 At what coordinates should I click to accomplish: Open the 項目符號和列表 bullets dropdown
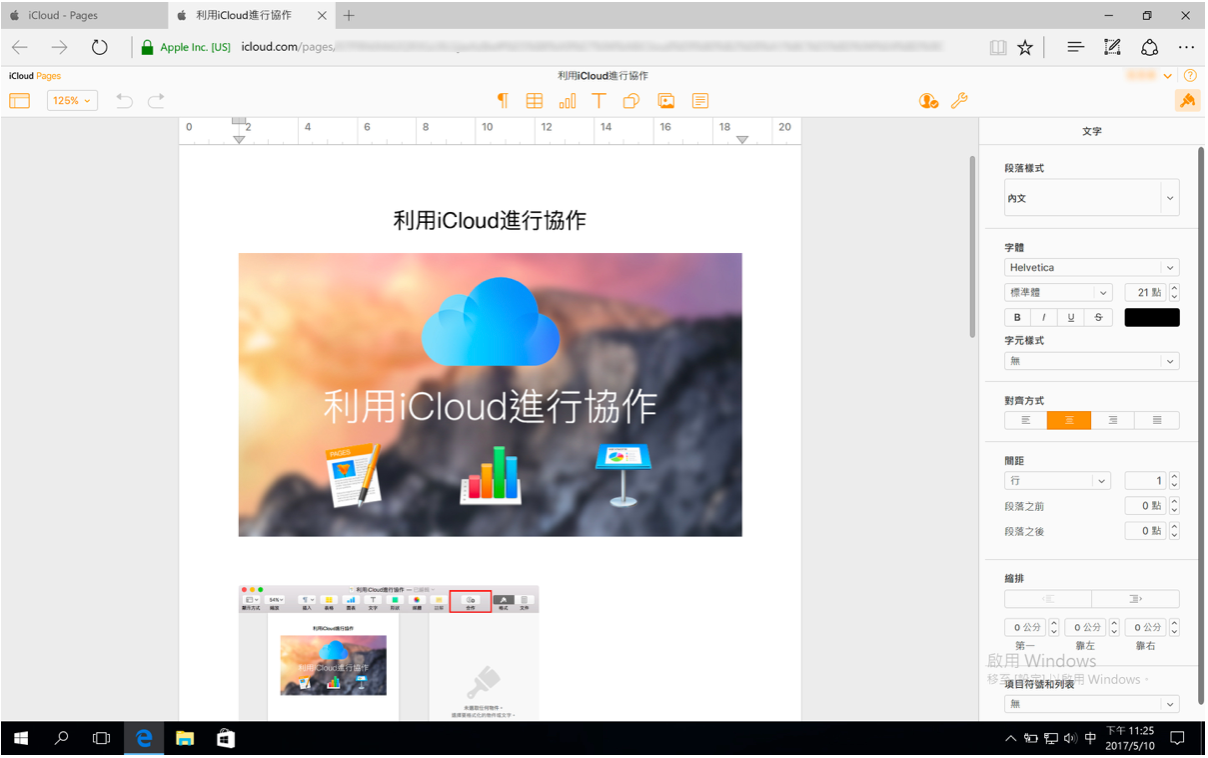[x=1092, y=704]
